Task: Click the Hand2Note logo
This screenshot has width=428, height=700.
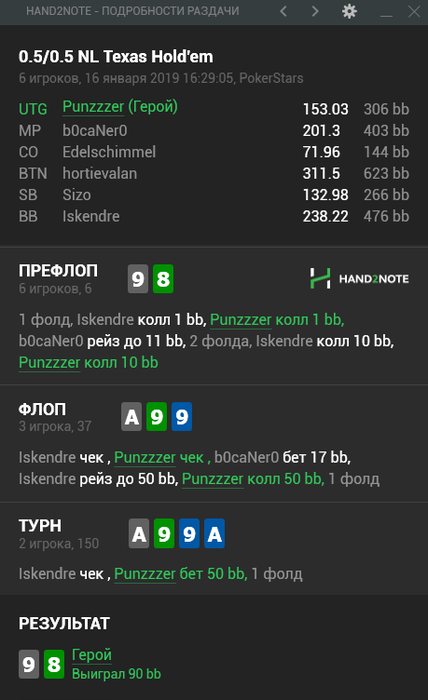Action: [359, 279]
